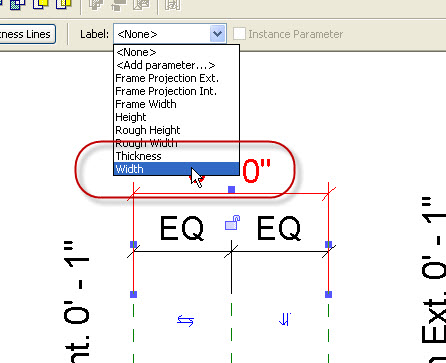
Task: Click the vertical nt. 0' - 1" dimension text
Action: pyautogui.click(x=77, y=302)
